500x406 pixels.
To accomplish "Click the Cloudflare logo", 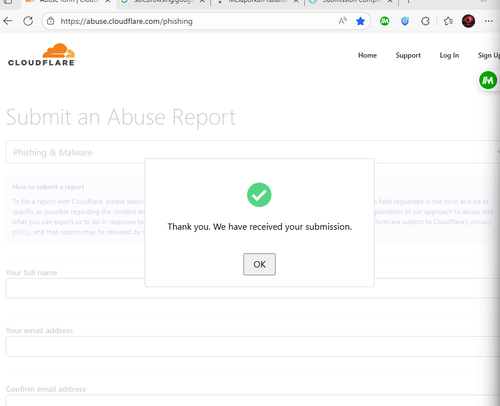I will pos(42,55).
